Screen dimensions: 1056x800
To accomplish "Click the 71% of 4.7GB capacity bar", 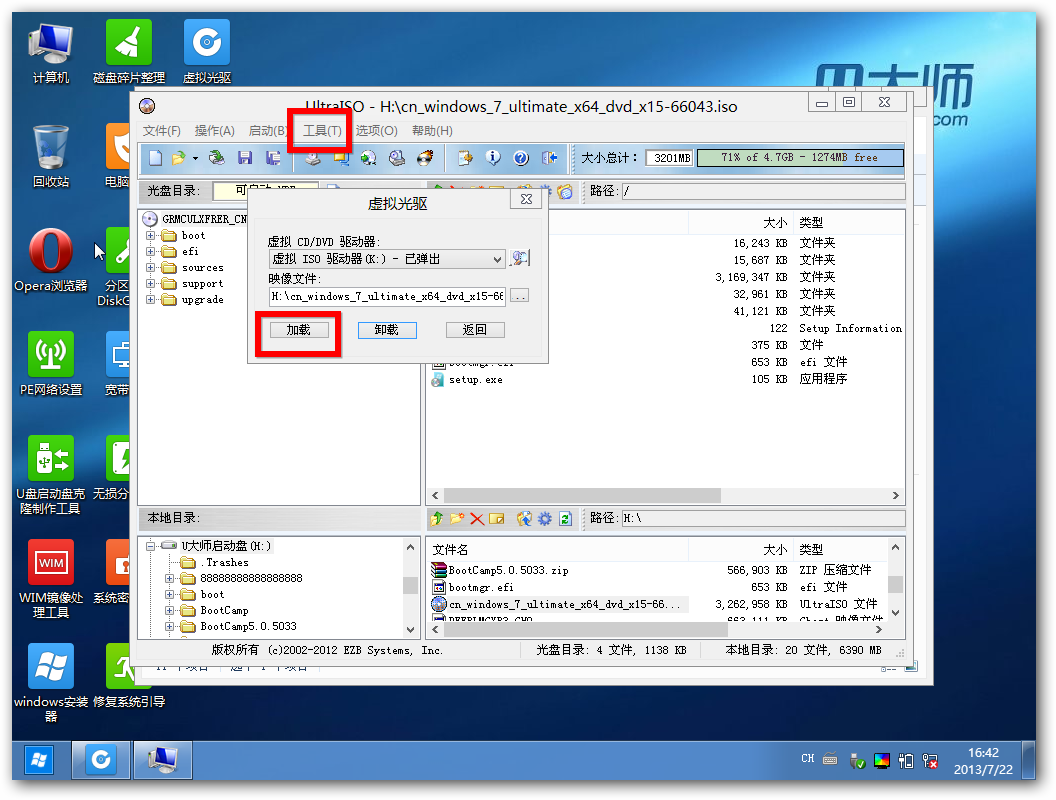I will [800, 158].
